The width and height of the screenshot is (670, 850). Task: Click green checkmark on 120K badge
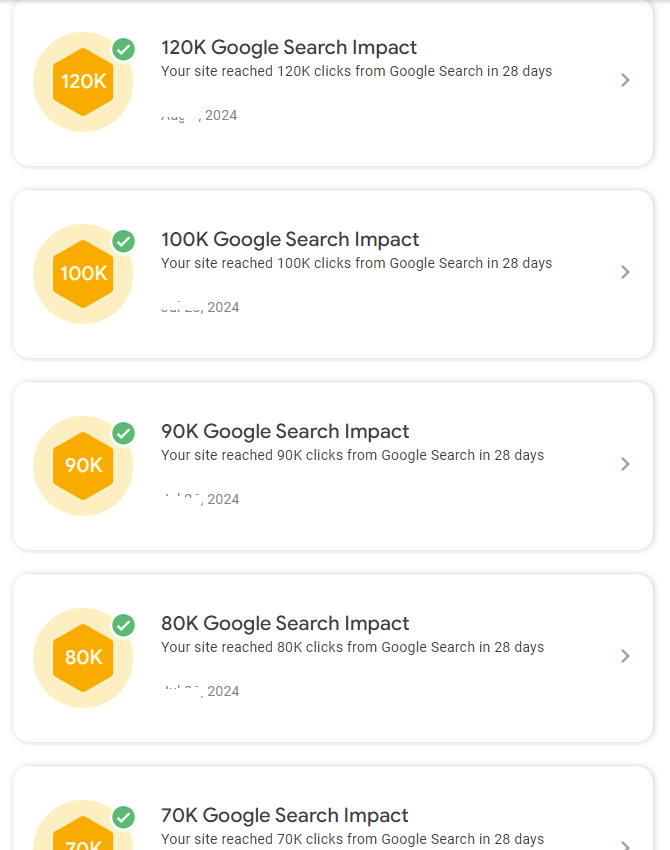click(x=124, y=49)
